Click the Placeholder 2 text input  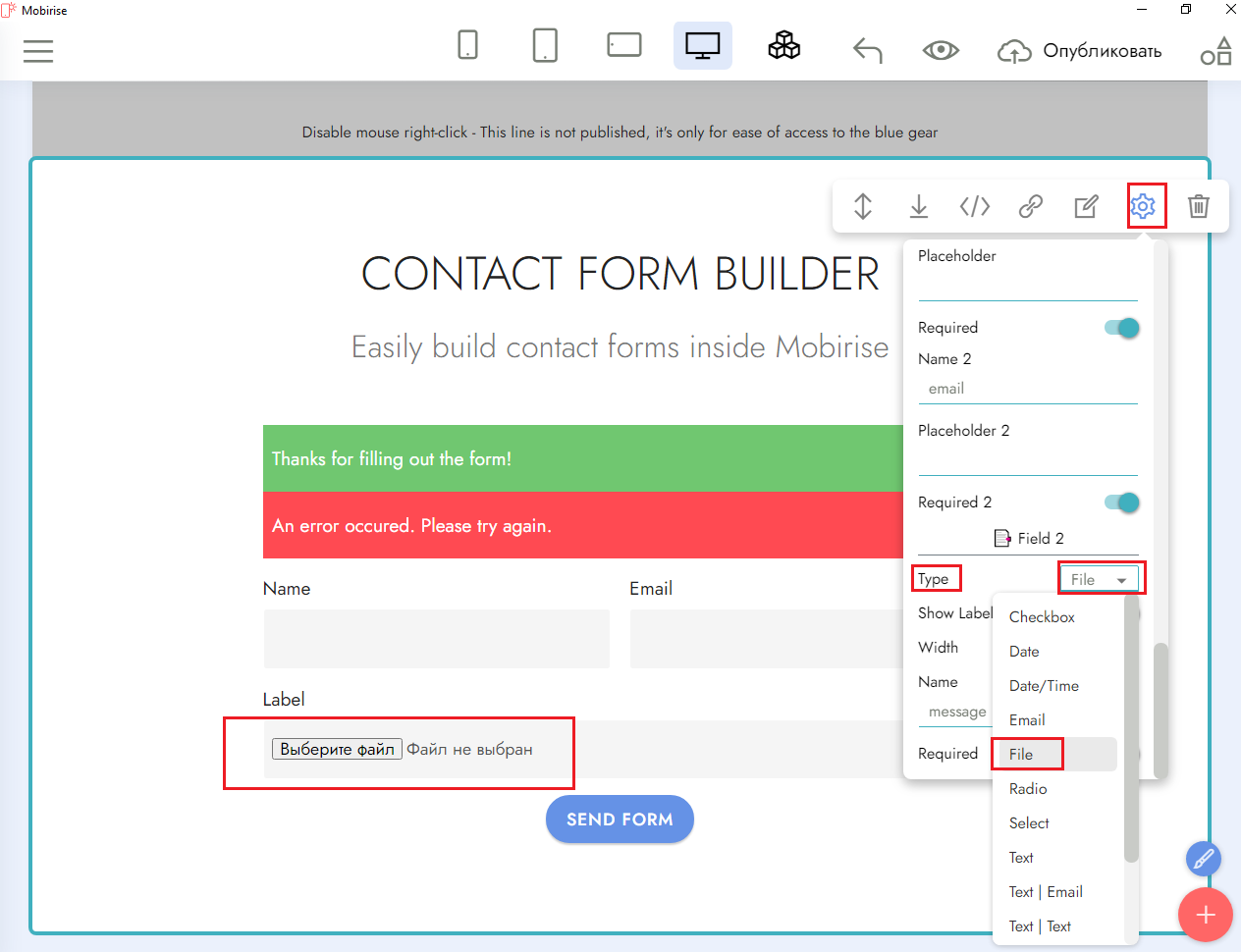pos(1028,459)
